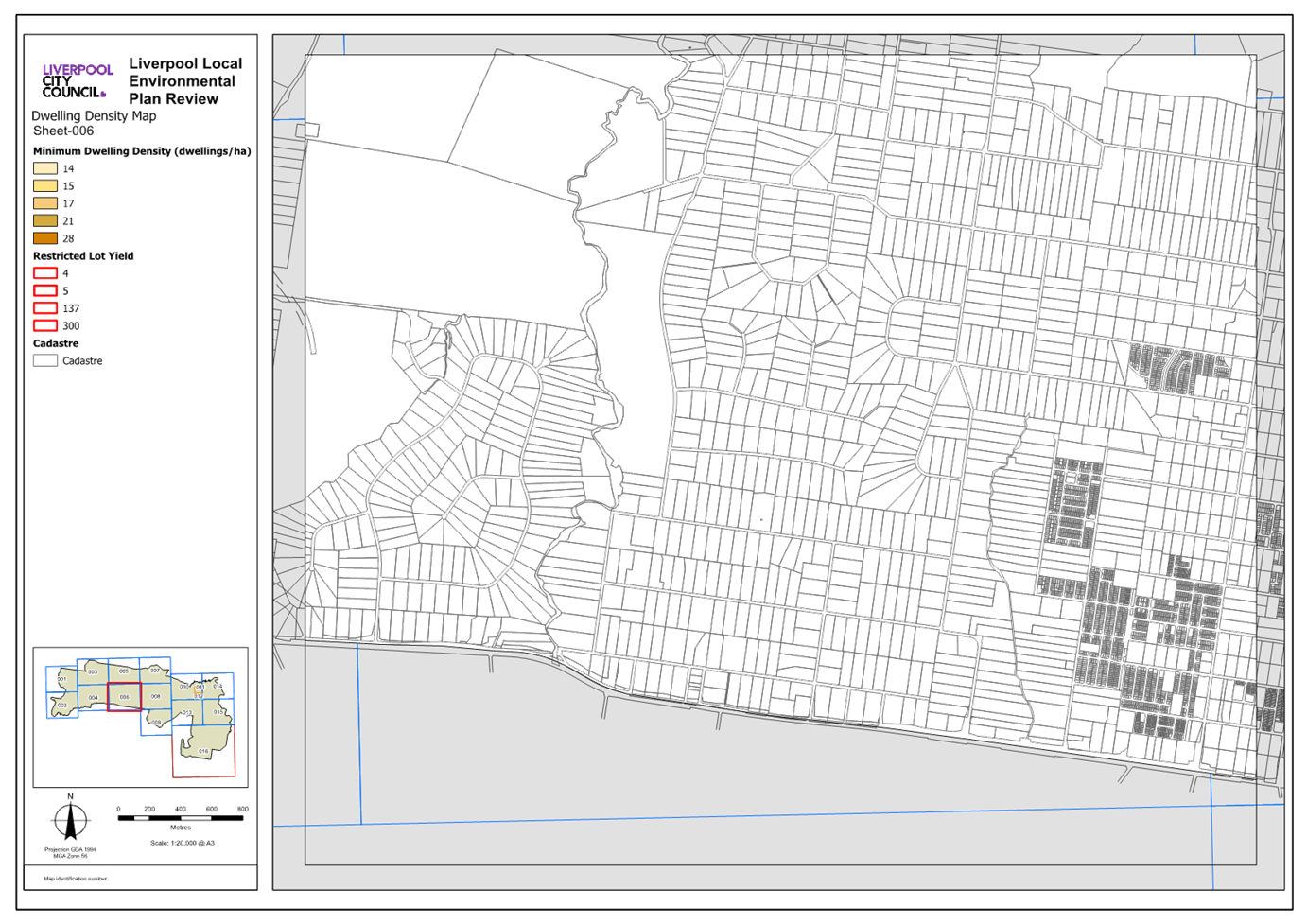
Task: Click the 'Scale: 1:20,000 @ A3' text
Action: click(183, 843)
